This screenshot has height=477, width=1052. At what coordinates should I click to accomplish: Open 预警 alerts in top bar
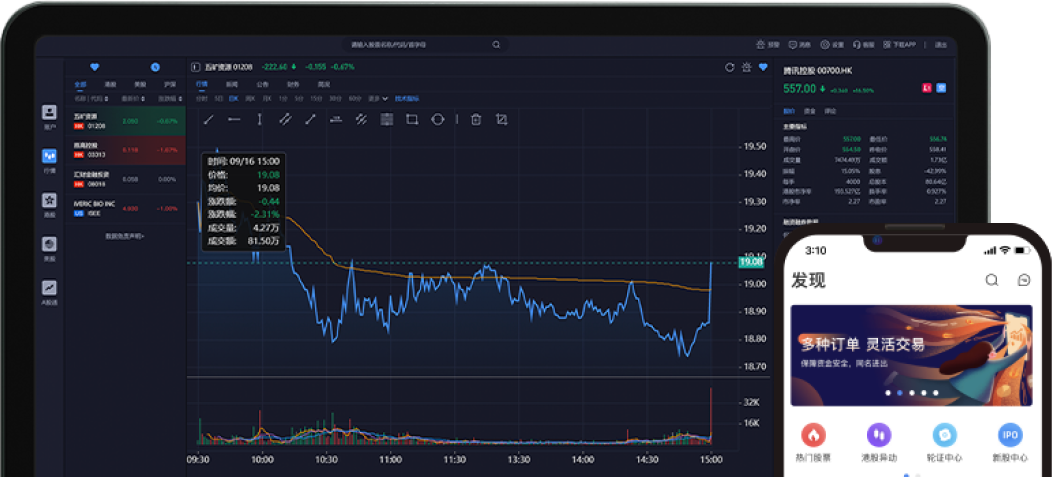[768, 45]
